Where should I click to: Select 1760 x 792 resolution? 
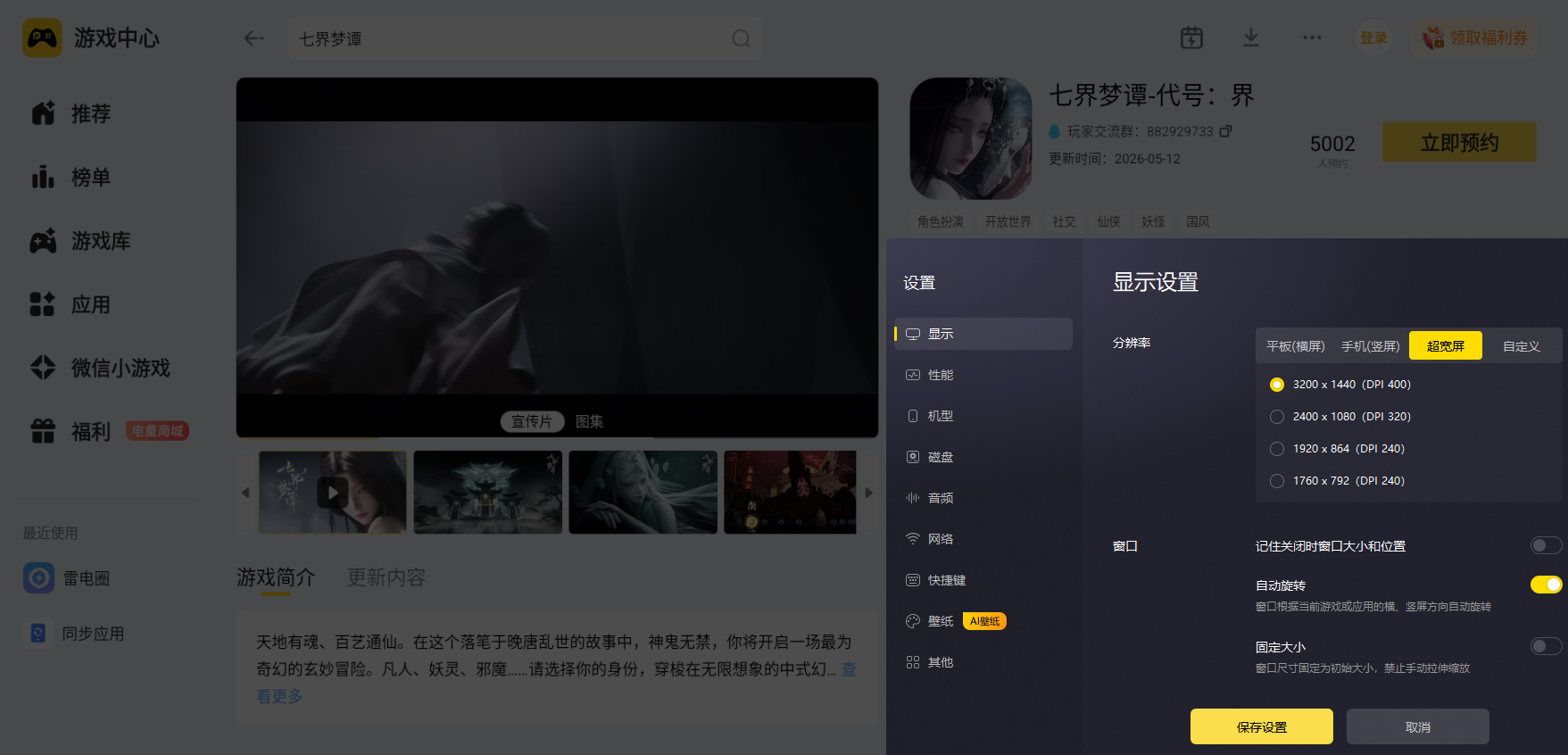tap(1277, 481)
